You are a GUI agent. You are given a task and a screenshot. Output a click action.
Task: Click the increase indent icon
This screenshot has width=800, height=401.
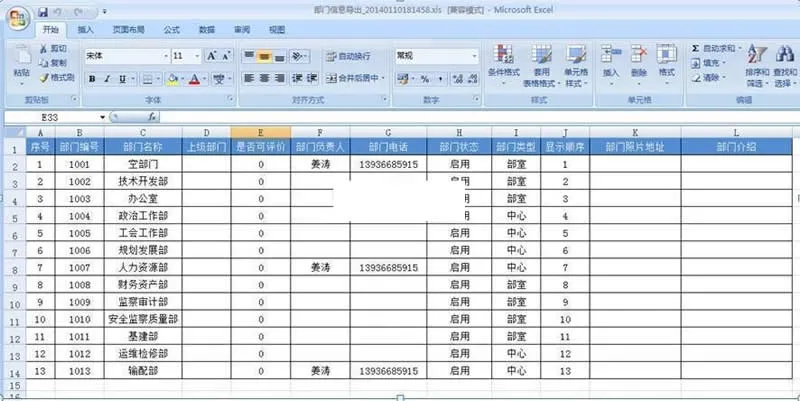click(x=312, y=79)
